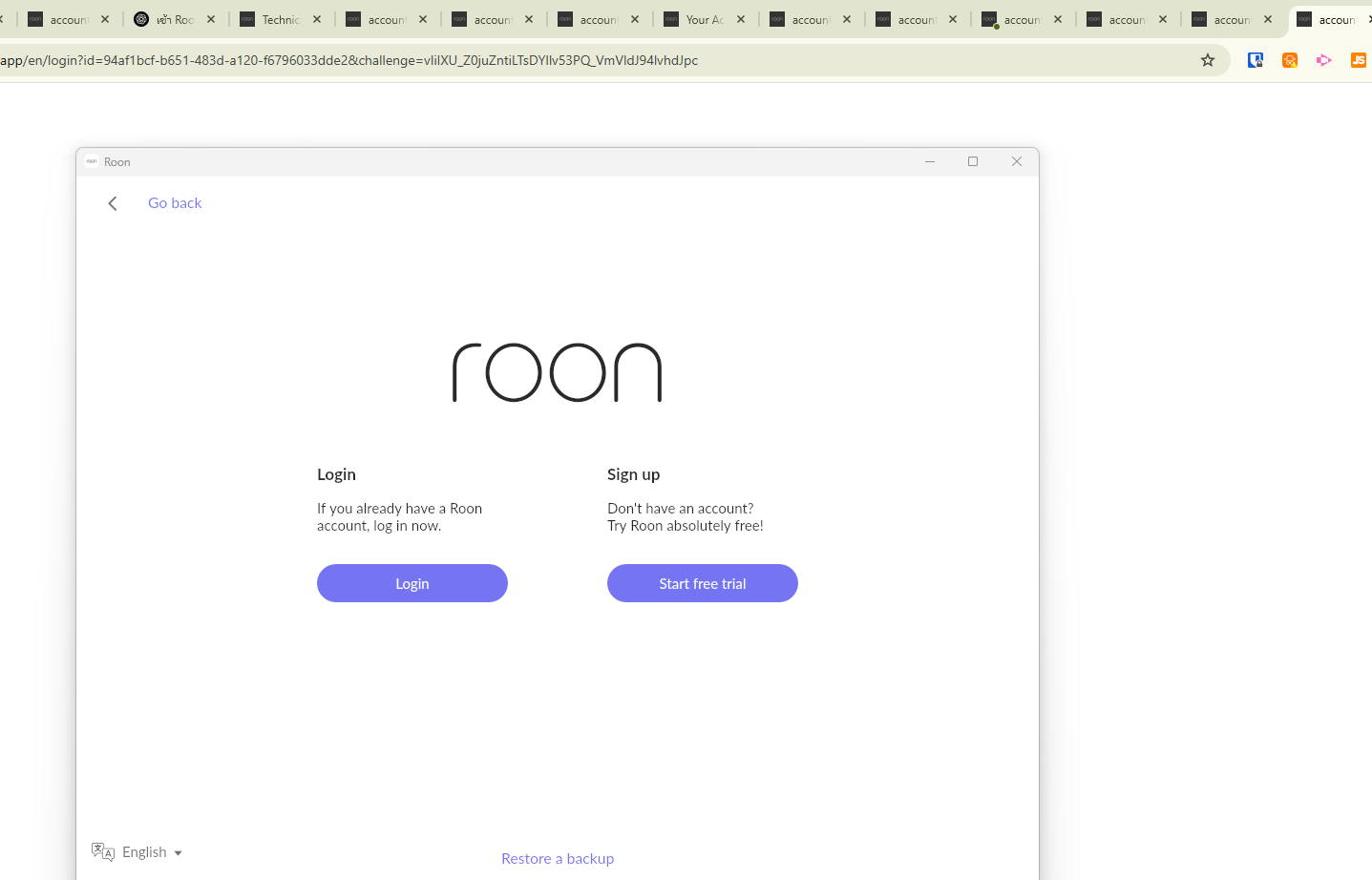Click the Go back link

pyautogui.click(x=175, y=203)
